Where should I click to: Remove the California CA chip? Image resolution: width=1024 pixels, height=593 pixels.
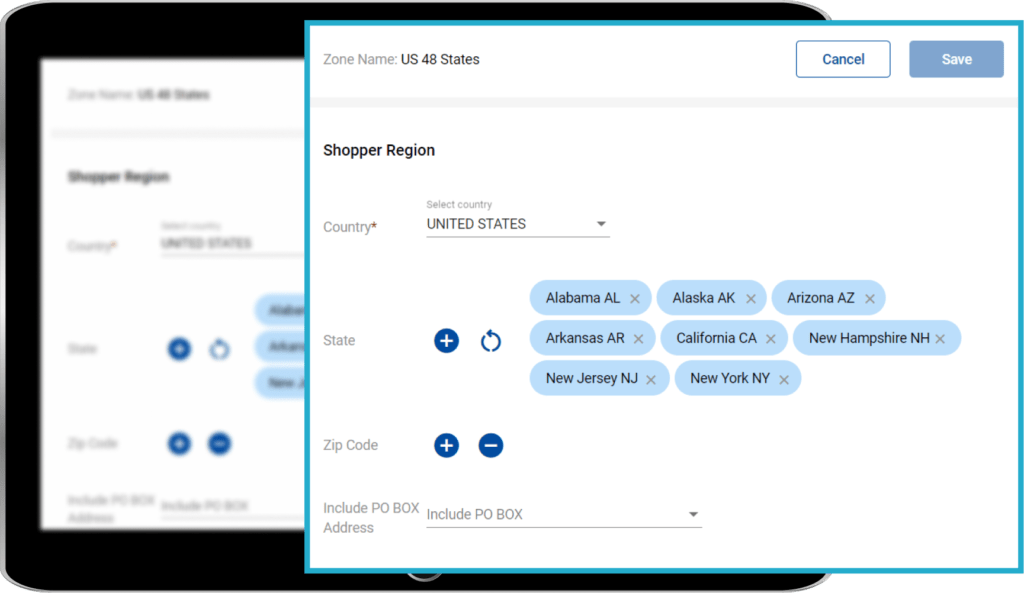pyautogui.click(x=771, y=340)
